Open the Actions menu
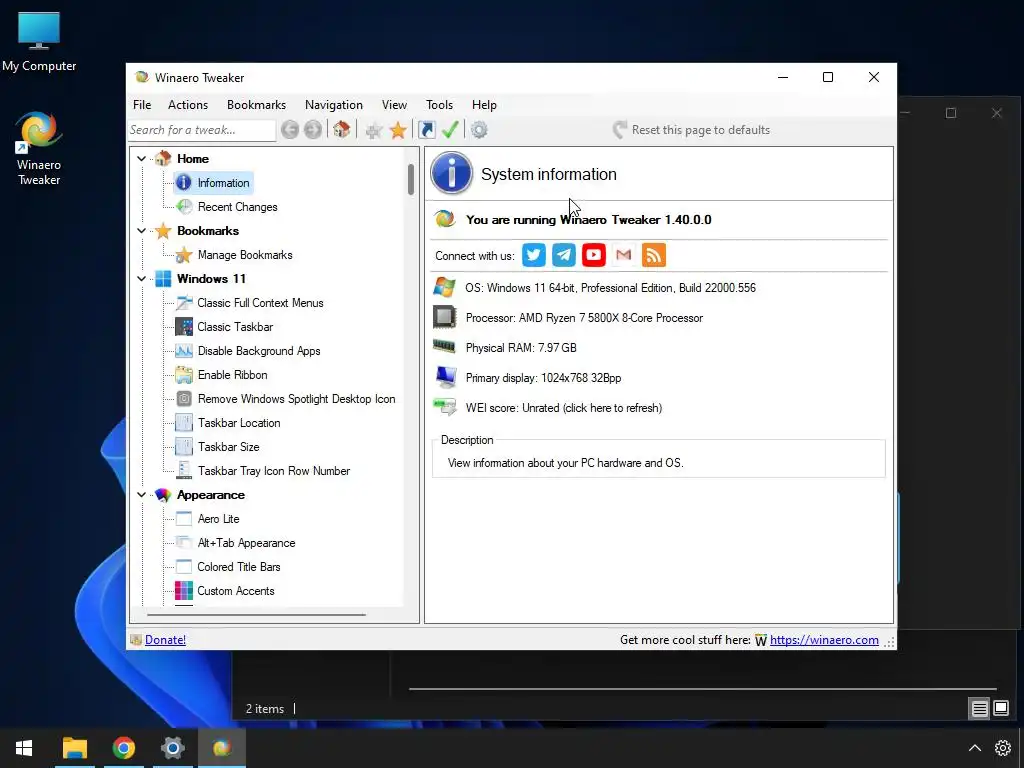This screenshot has height=768, width=1024. pos(188,104)
